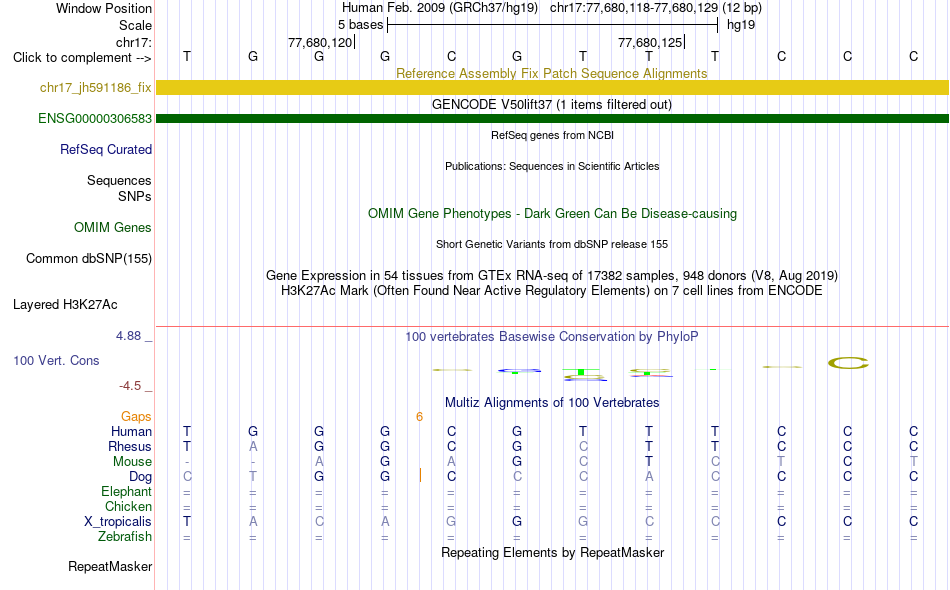This screenshot has width=950, height=590.
Task: Open H3K27Ac Mark on 7 cell lines title
Action: [x=552, y=291]
